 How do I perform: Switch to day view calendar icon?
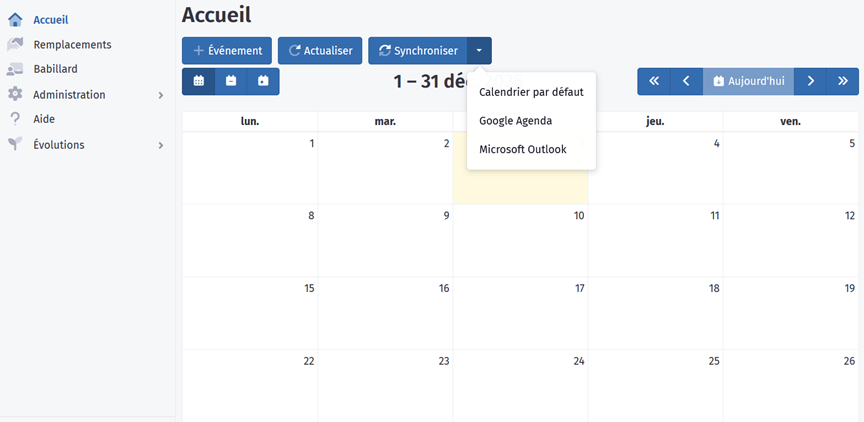click(x=263, y=81)
